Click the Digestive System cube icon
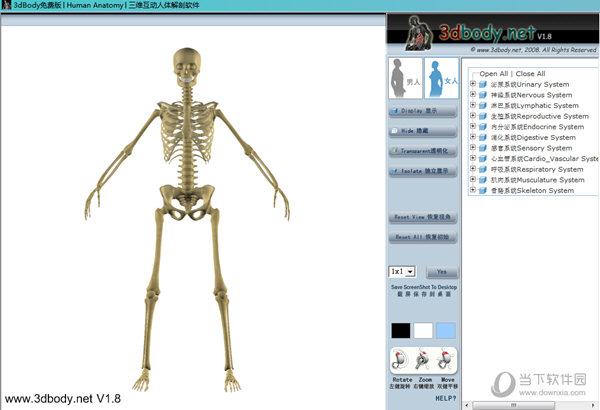The height and width of the screenshot is (410, 600). coord(483,137)
